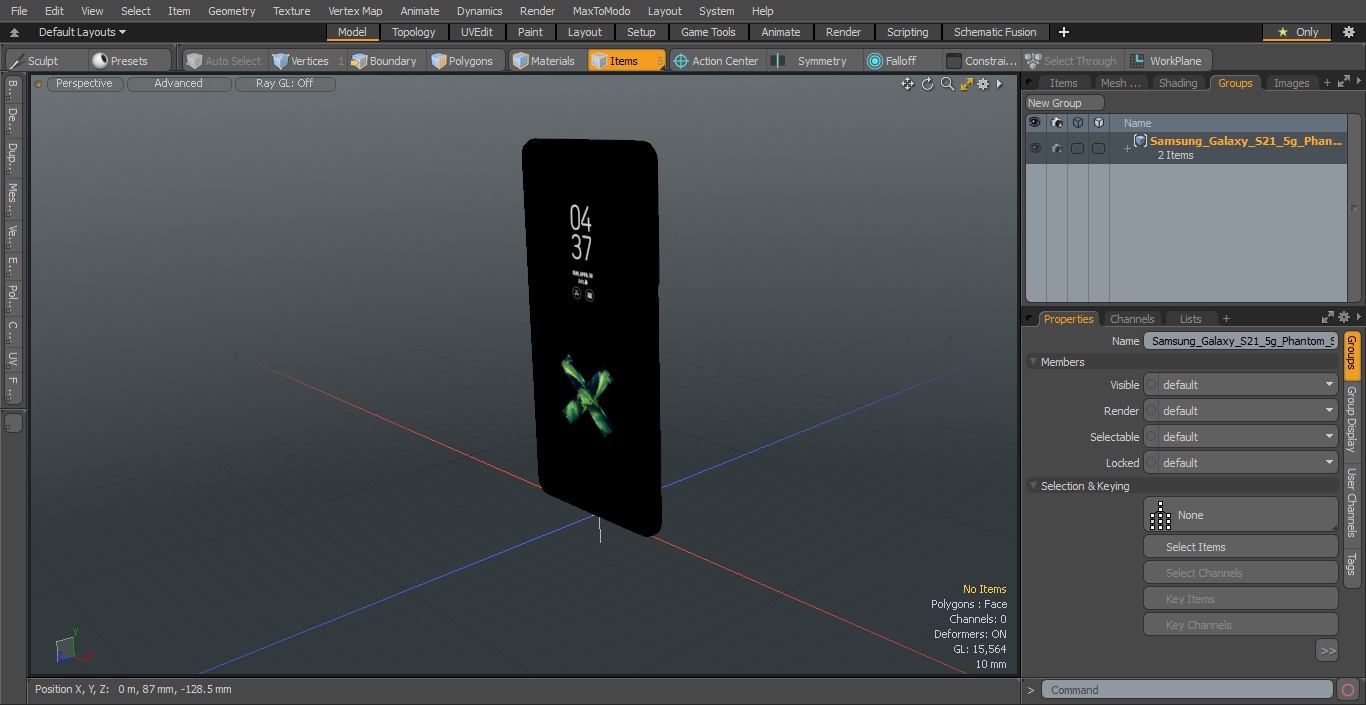Click the record icon beside Command field
The width and height of the screenshot is (1366, 705).
(x=1348, y=690)
